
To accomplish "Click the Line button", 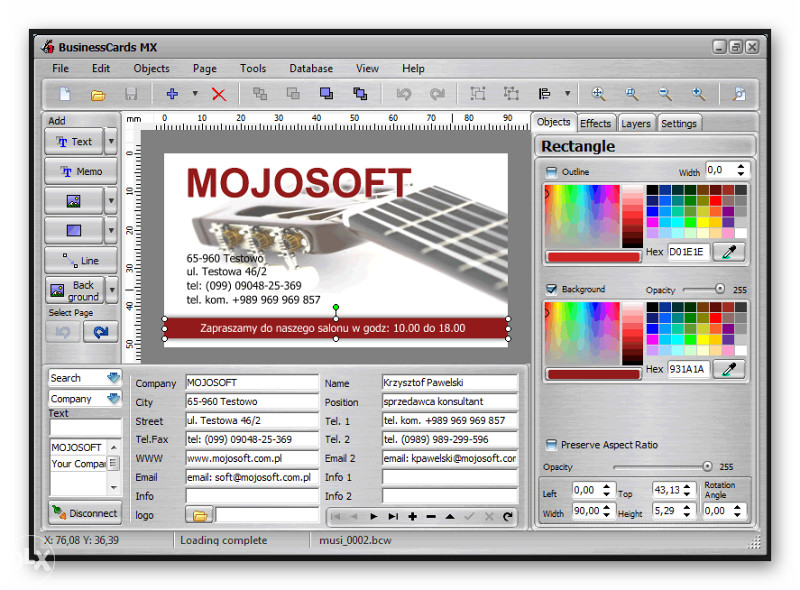I will pyautogui.click(x=81, y=261).
